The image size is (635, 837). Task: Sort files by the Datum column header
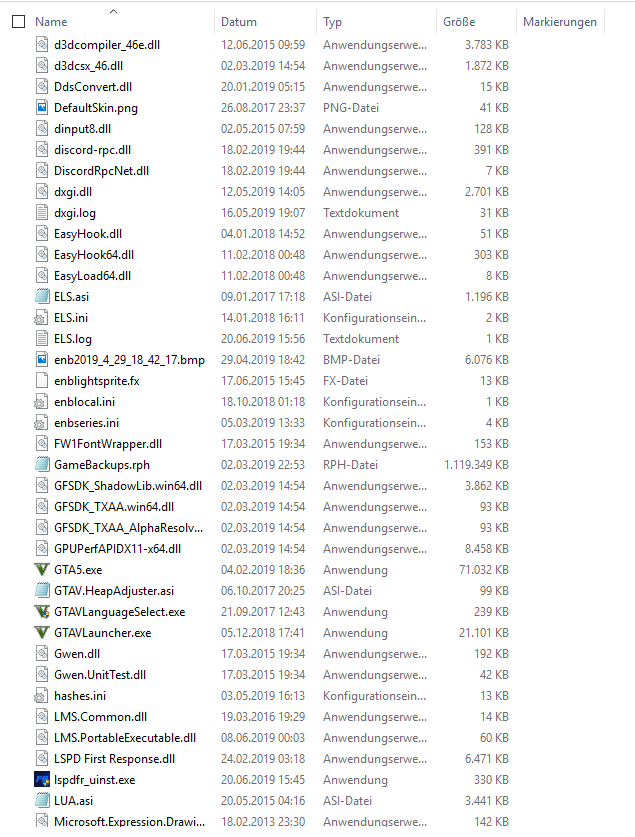(239, 22)
